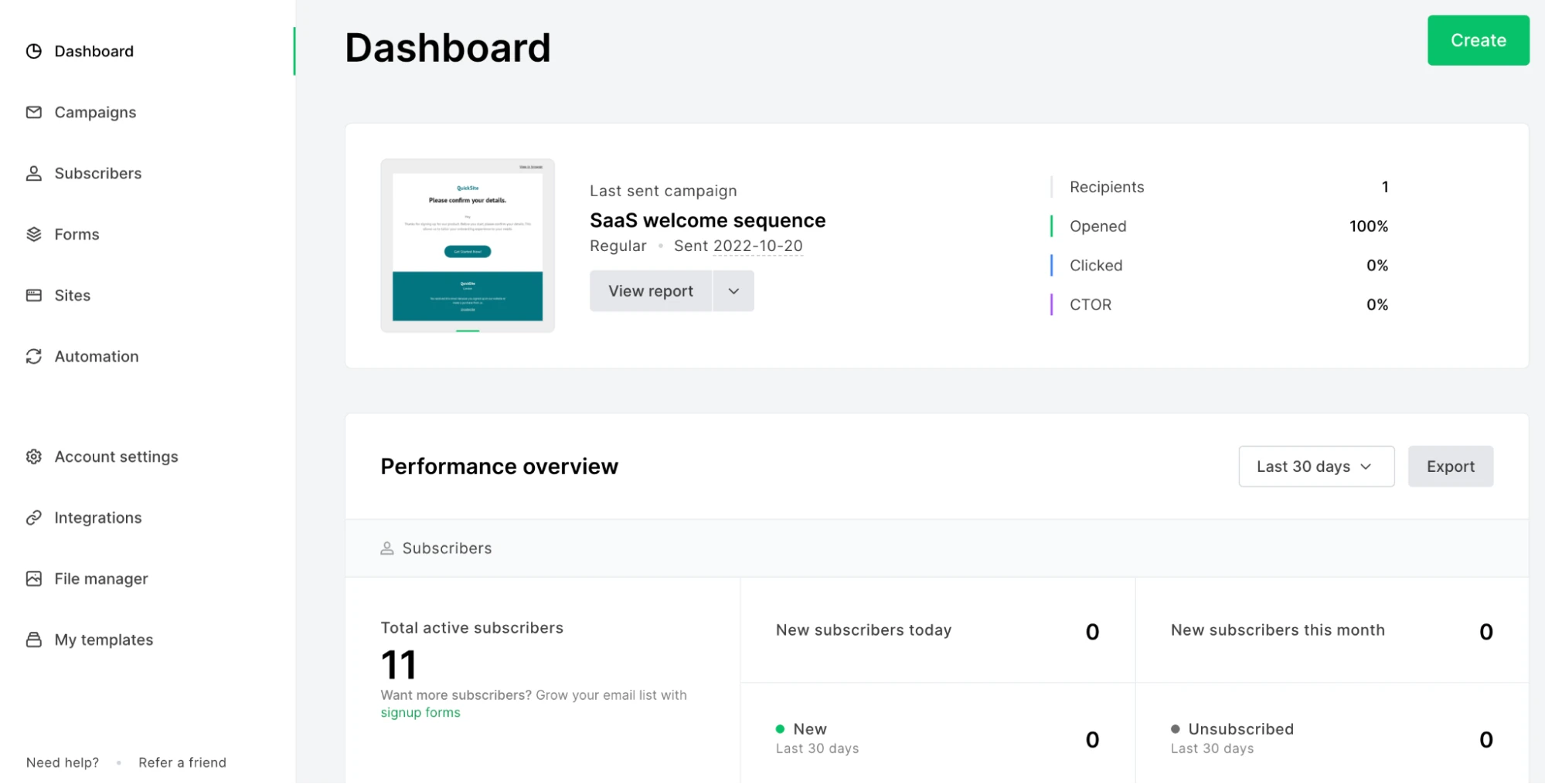Click the Forms stacked-layers icon
This screenshot has width=1545, height=784.
33,234
